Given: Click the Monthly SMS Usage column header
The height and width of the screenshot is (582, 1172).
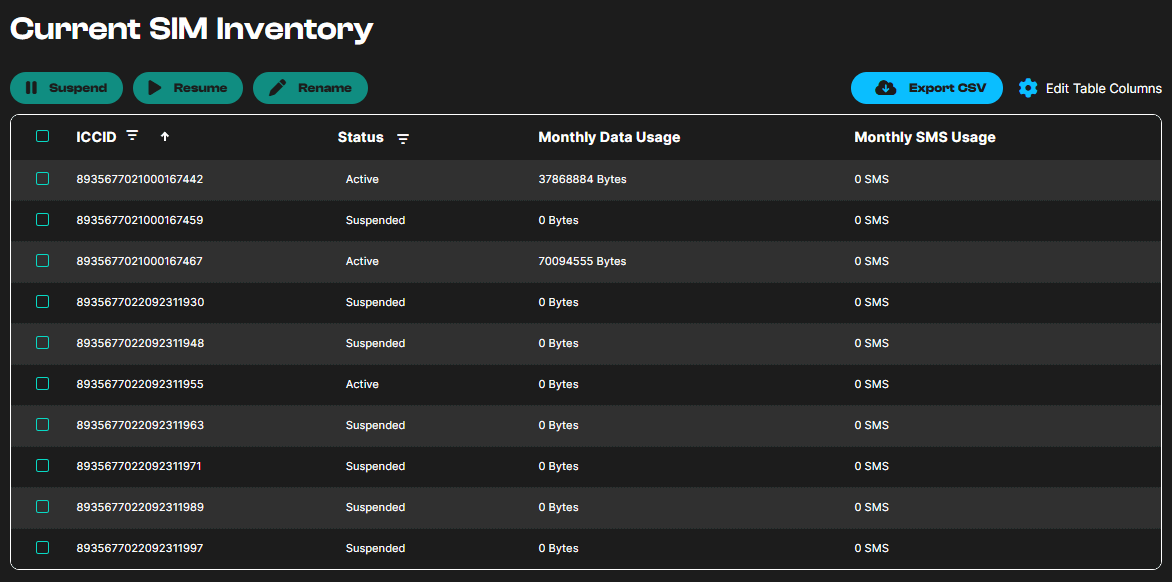Looking at the screenshot, I should (924, 137).
